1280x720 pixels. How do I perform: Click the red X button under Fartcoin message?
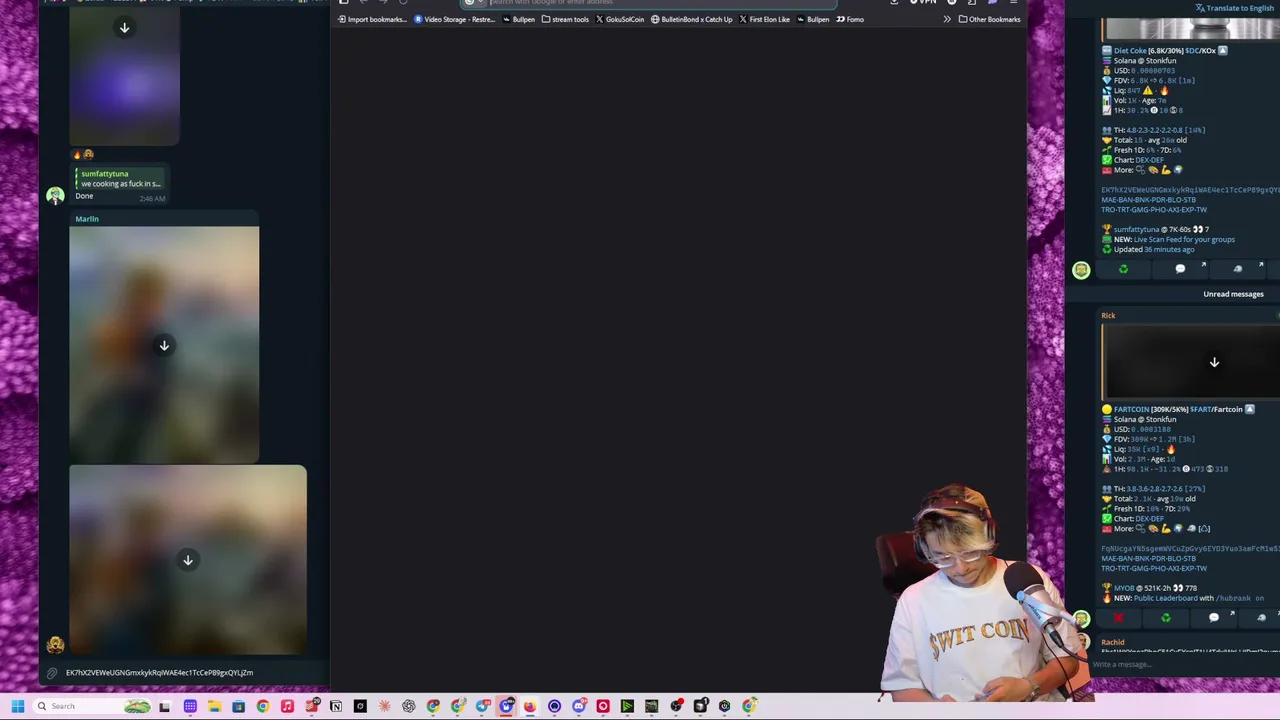point(1118,618)
